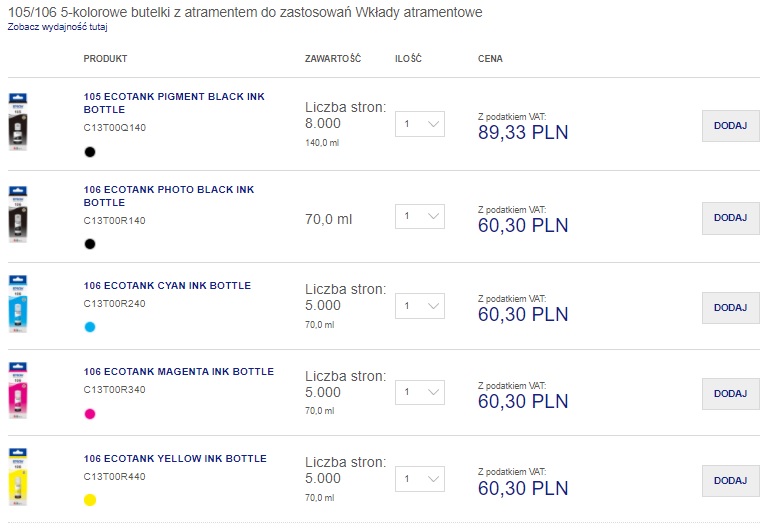Image resolution: width=768 pixels, height=530 pixels.
Task: Click the black dot under C13T00Q140
Action: click(x=90, y=152)
